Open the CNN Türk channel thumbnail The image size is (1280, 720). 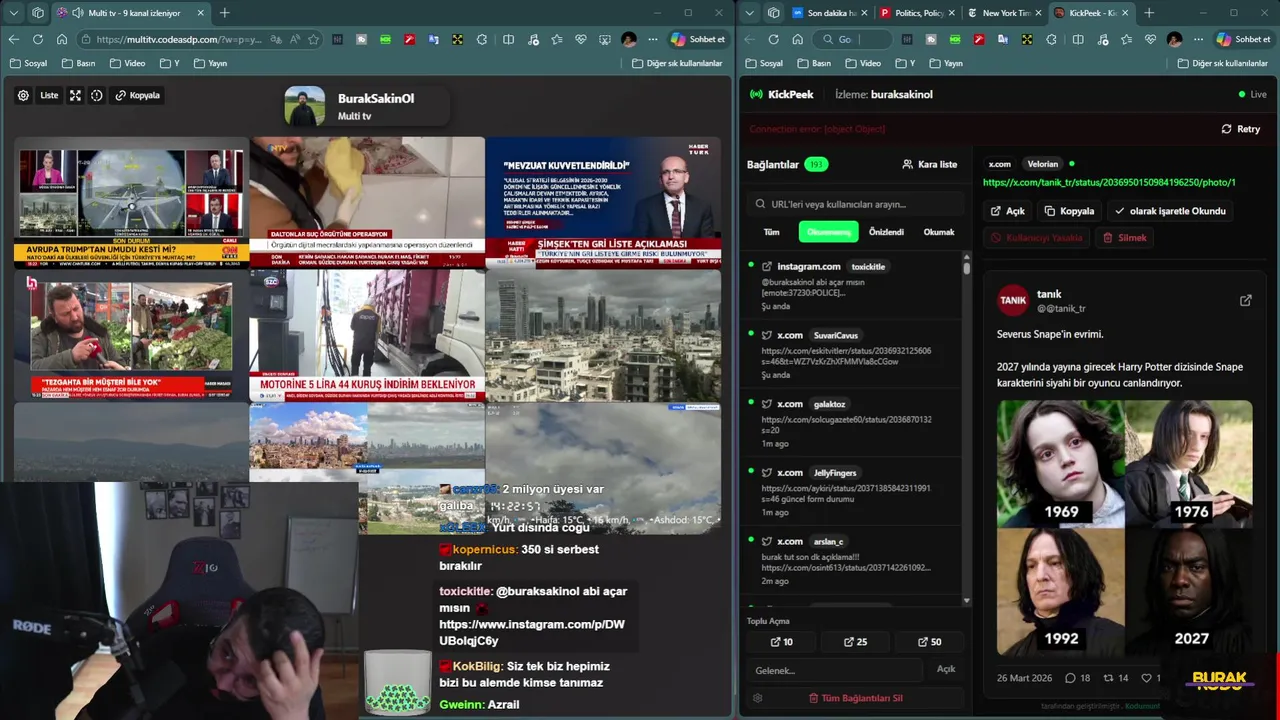[x=131, y=202]
